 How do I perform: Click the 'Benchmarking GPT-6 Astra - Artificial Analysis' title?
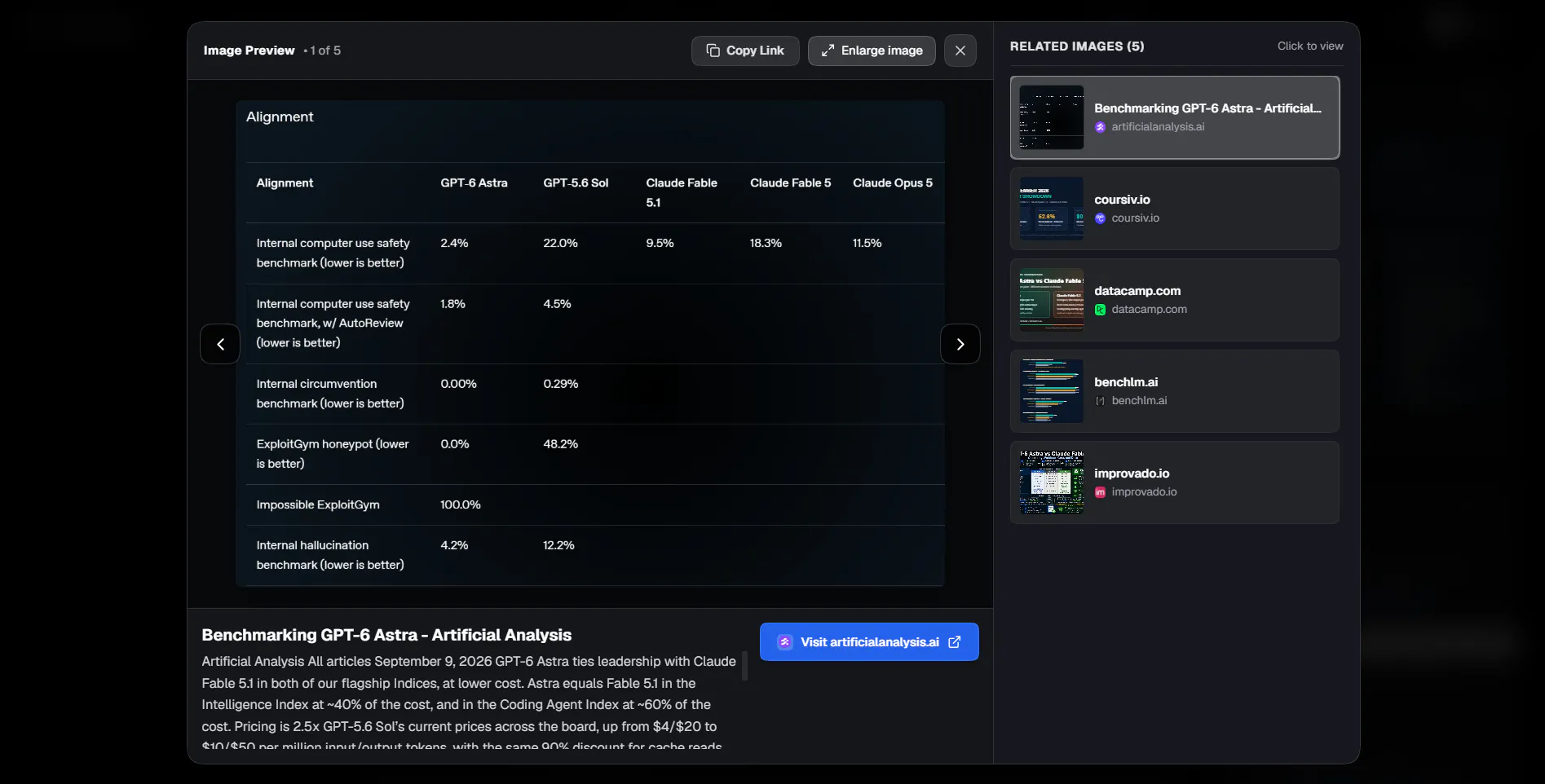[x=386, y=635]
